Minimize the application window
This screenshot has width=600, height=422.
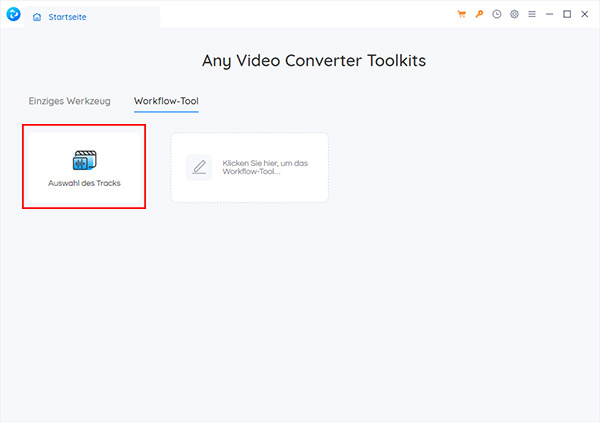549,15
